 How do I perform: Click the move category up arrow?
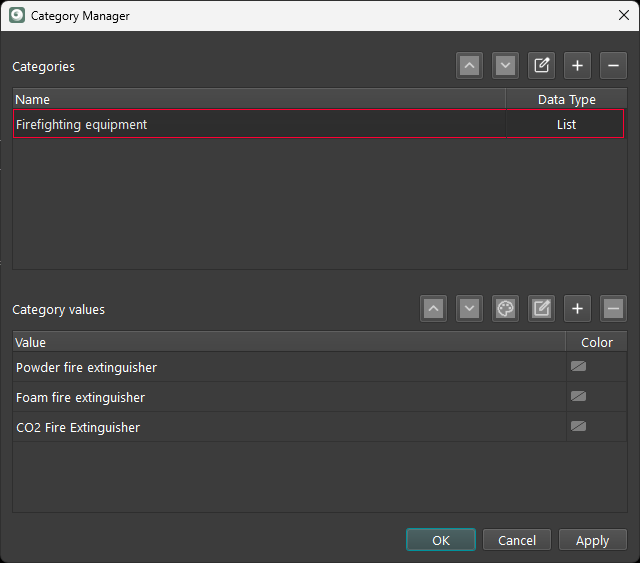tap(469, 66)
